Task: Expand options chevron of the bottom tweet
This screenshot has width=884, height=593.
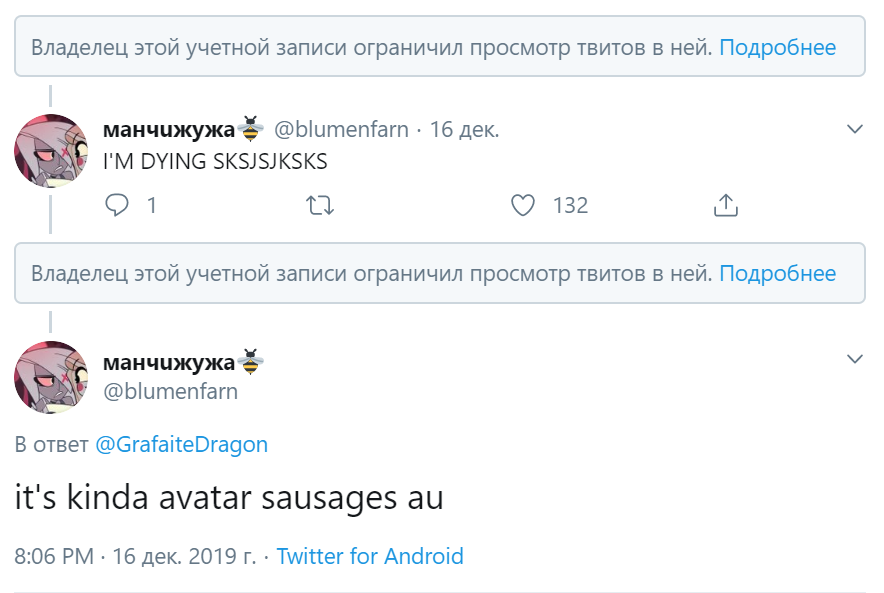Action: 855,359
